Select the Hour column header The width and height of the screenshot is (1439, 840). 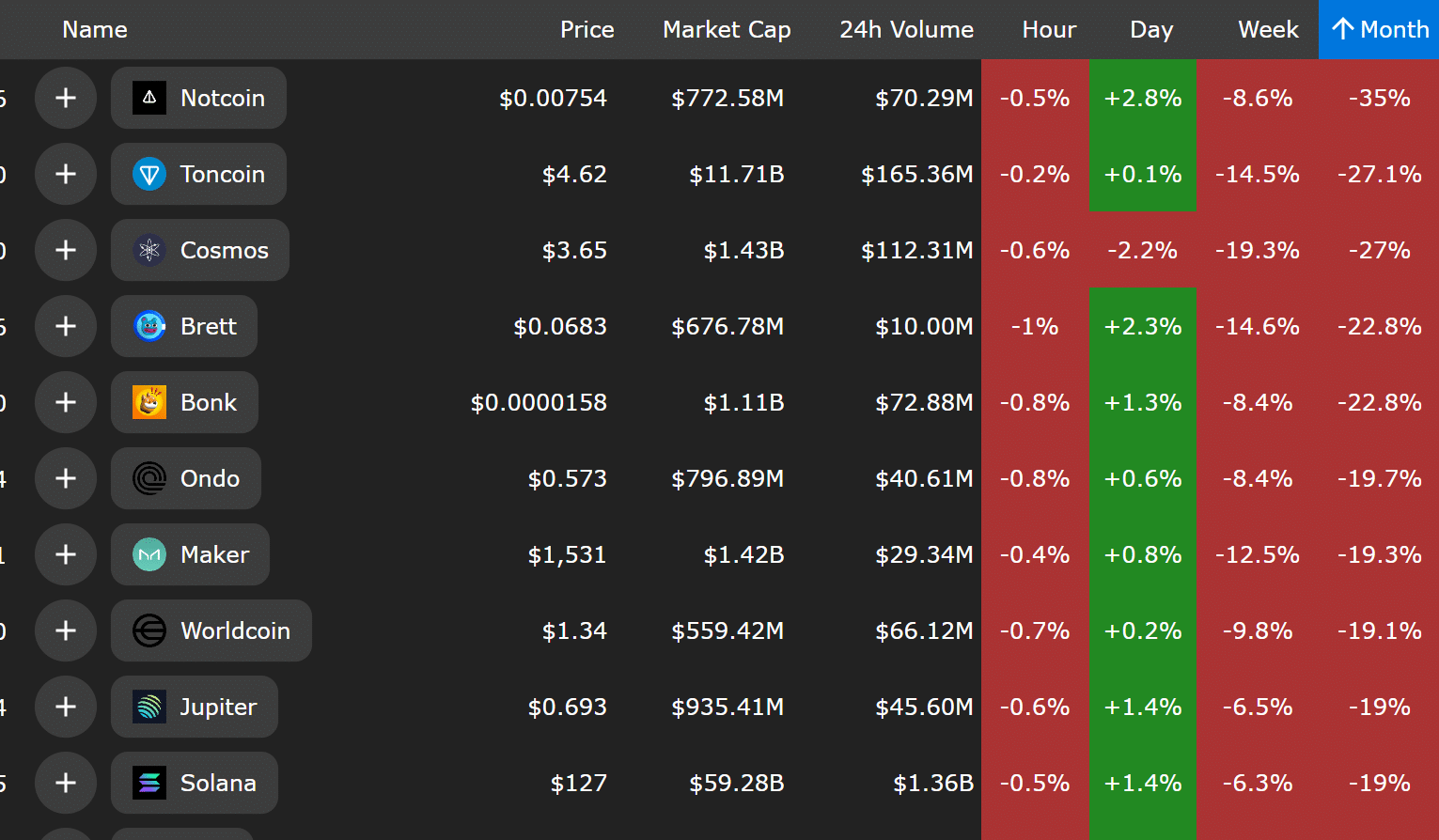(x=1049, y=29)
